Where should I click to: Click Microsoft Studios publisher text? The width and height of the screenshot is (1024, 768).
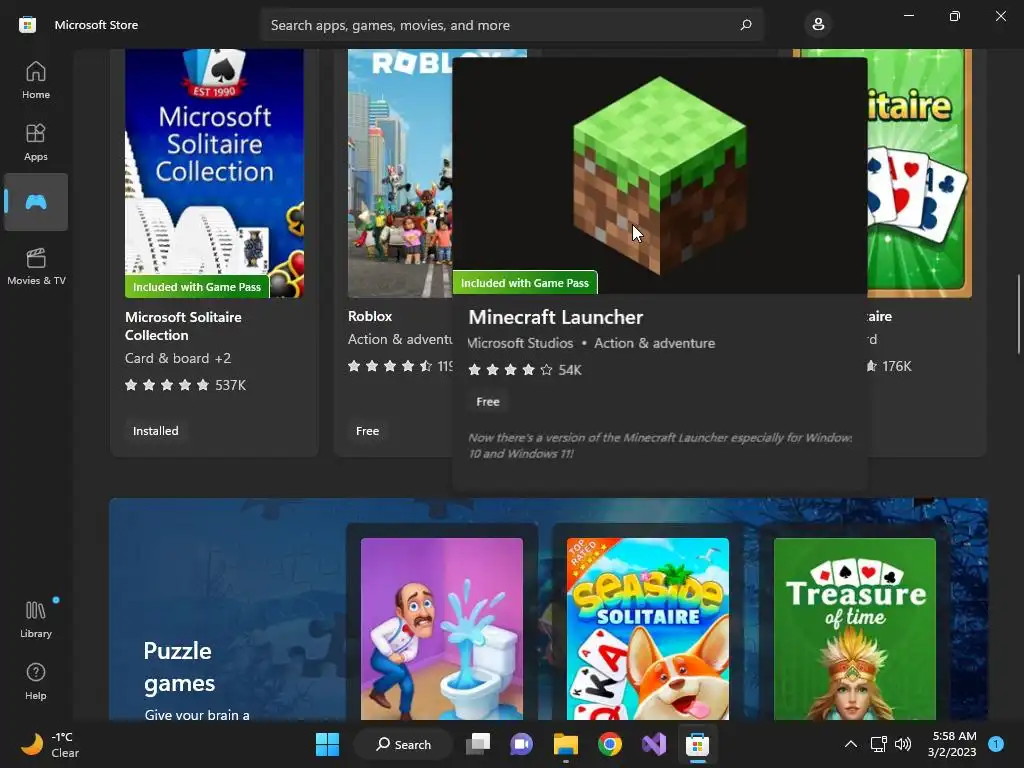[x=520, y=344]
